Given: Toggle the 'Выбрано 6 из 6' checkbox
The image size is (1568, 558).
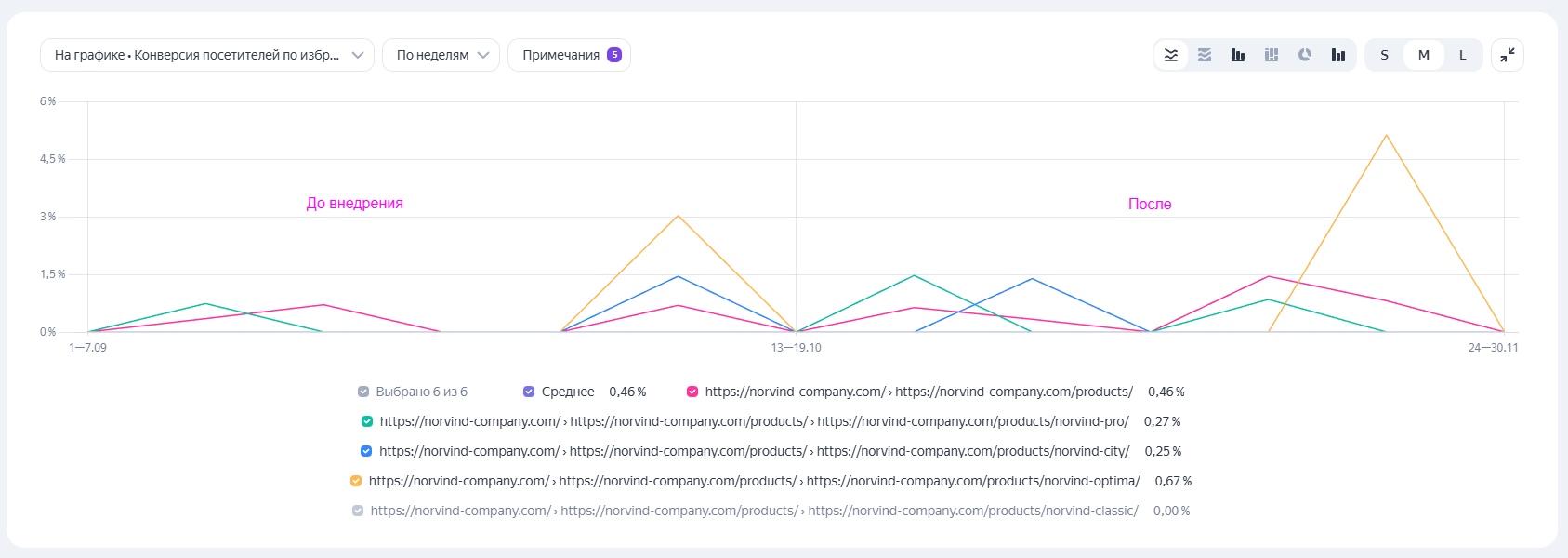Looking at the screenshot, I should pyautogui.click(x=363, y=392).
